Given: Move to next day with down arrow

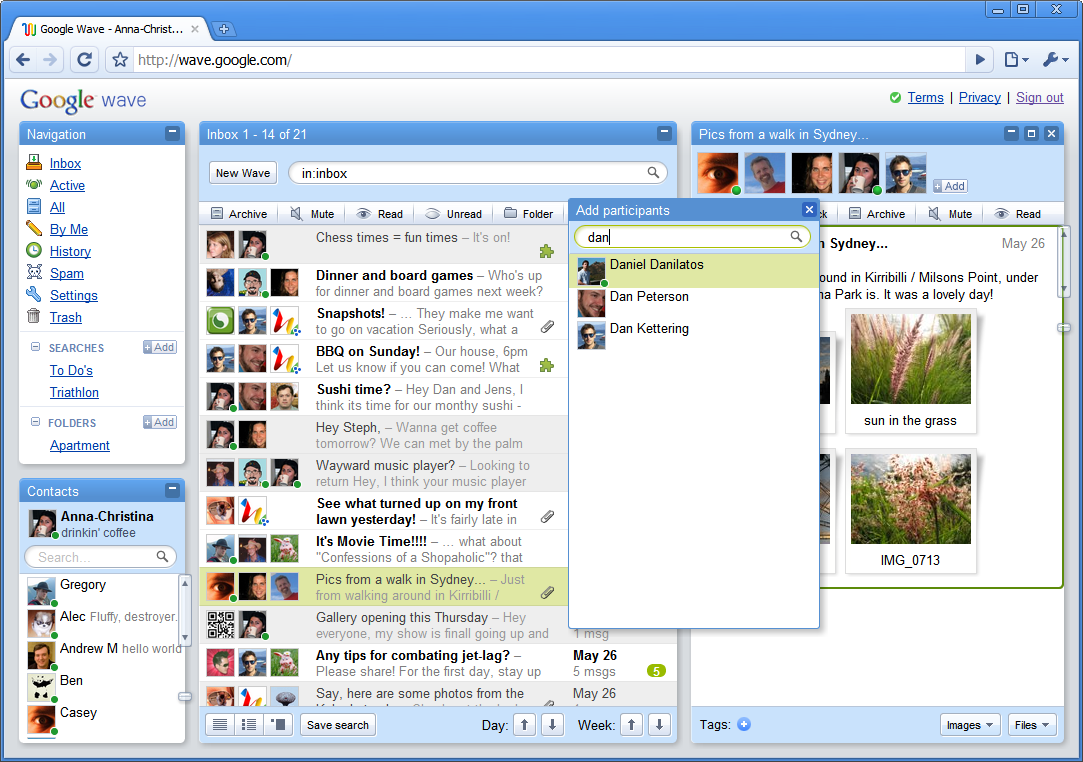Looking at the screenshot, I should click(x=552, y=725).
